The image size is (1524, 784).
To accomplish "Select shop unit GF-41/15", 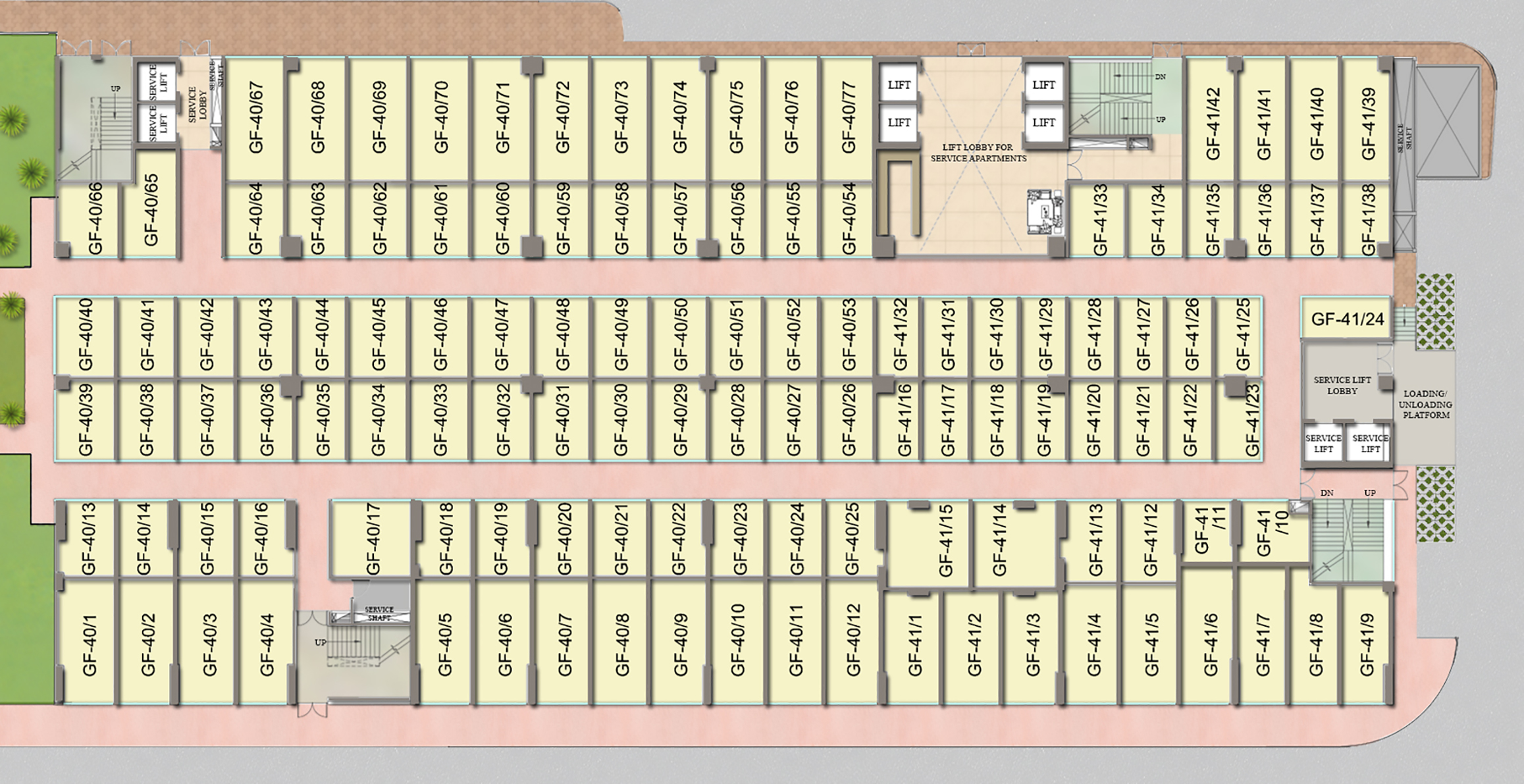I will 945,541.
